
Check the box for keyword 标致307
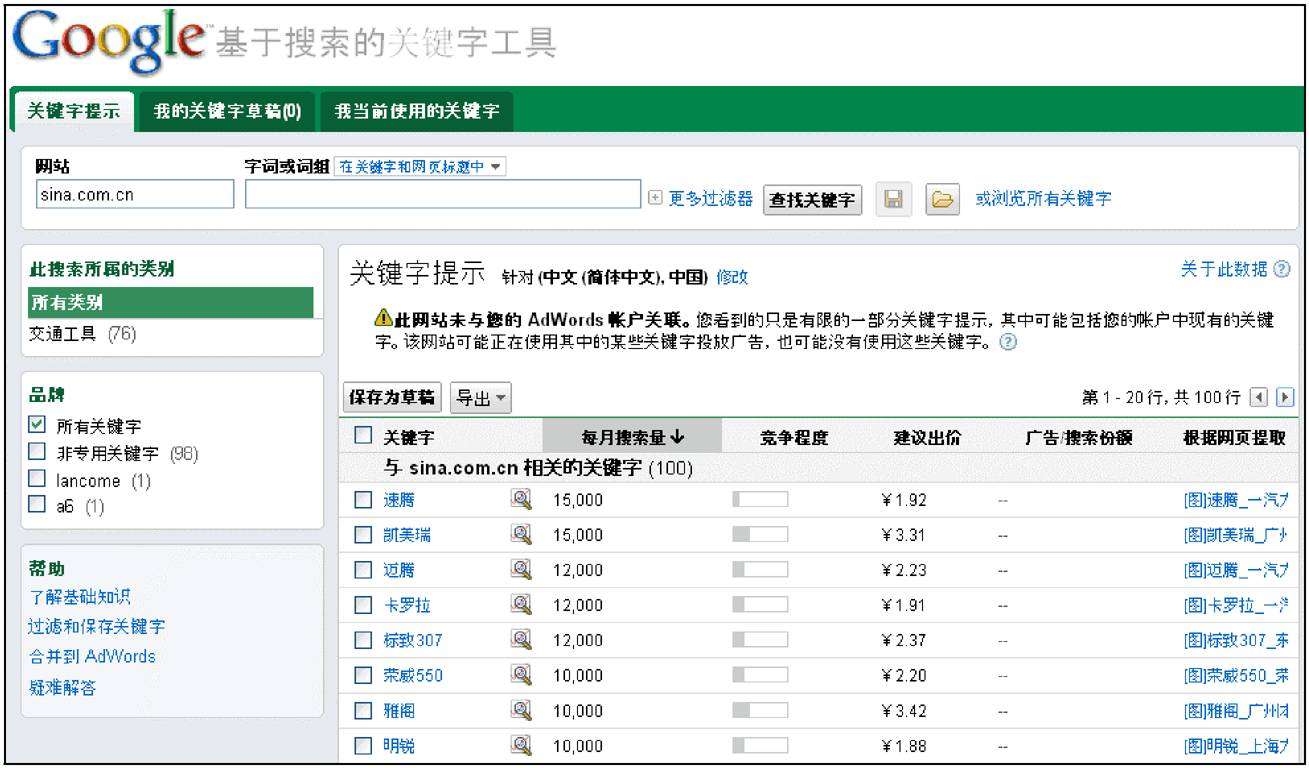click(x=363, y=640)
